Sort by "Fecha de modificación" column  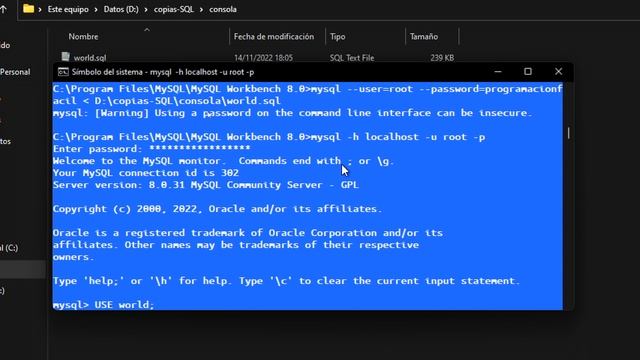point(274,37)
